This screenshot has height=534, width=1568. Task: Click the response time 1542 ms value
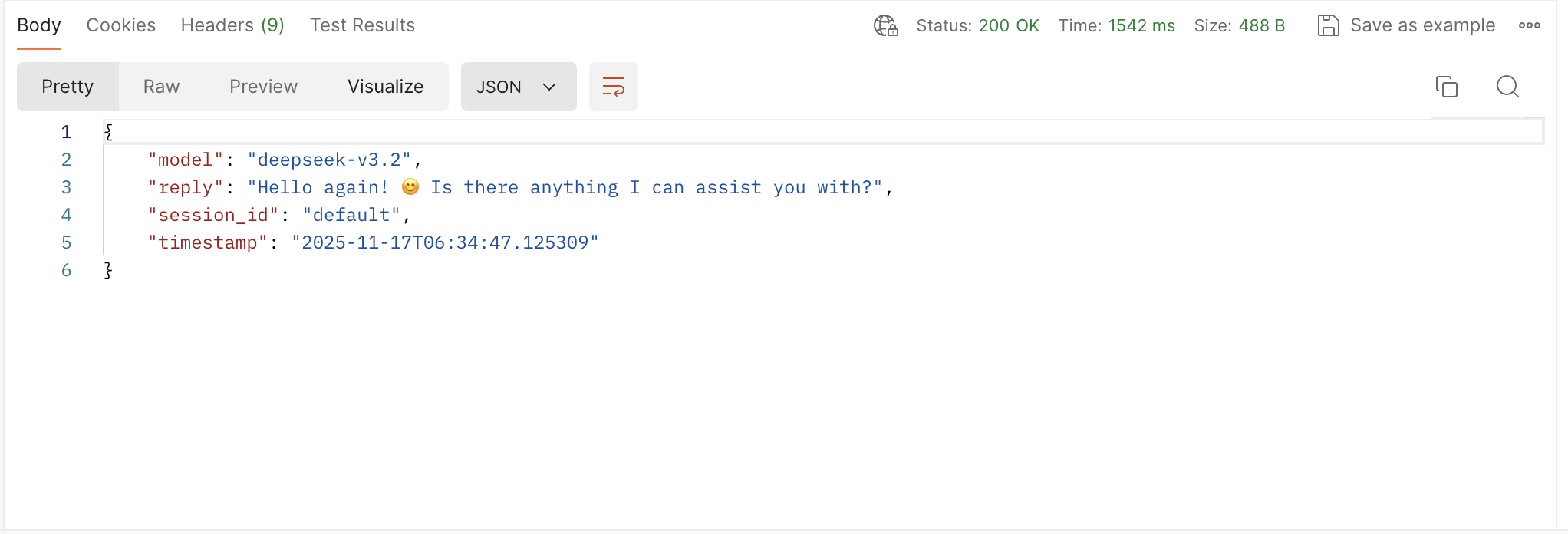(x=1141, y=25)
